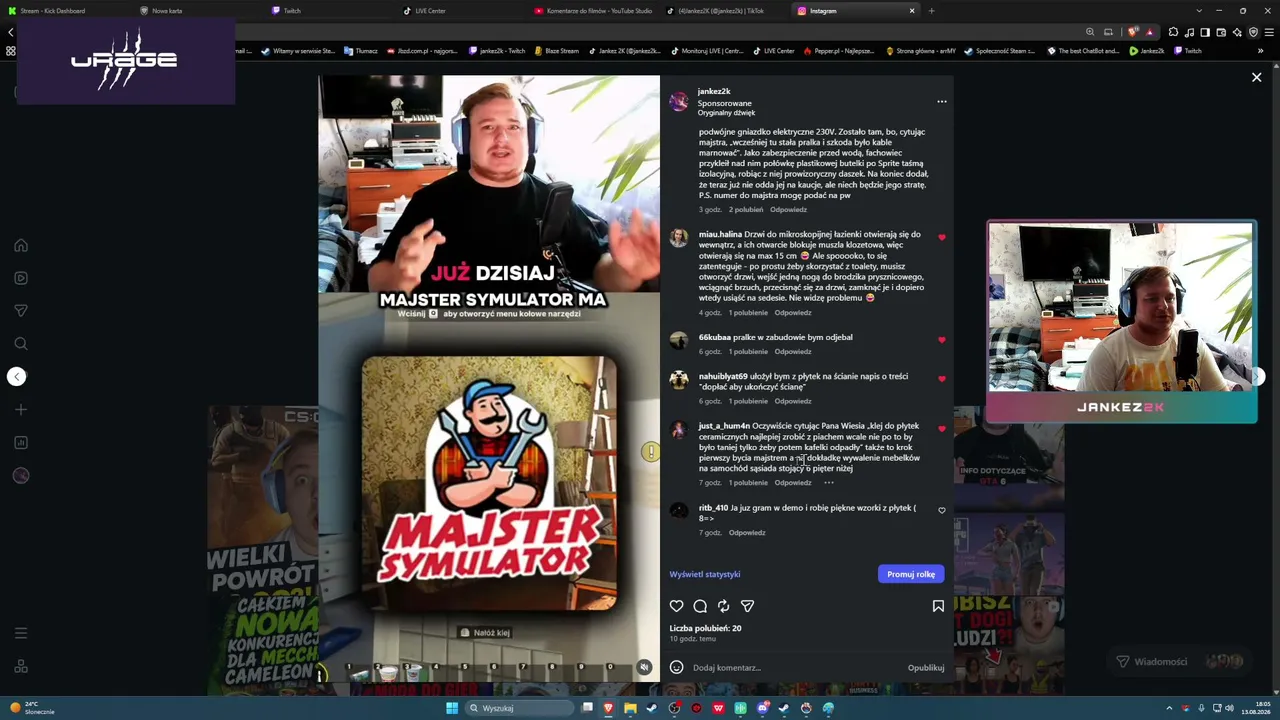Viewport: 1280px width, 720px height.
Task: Open Reels in the Instagram sidebar
Action: click(x=21, y=278)
